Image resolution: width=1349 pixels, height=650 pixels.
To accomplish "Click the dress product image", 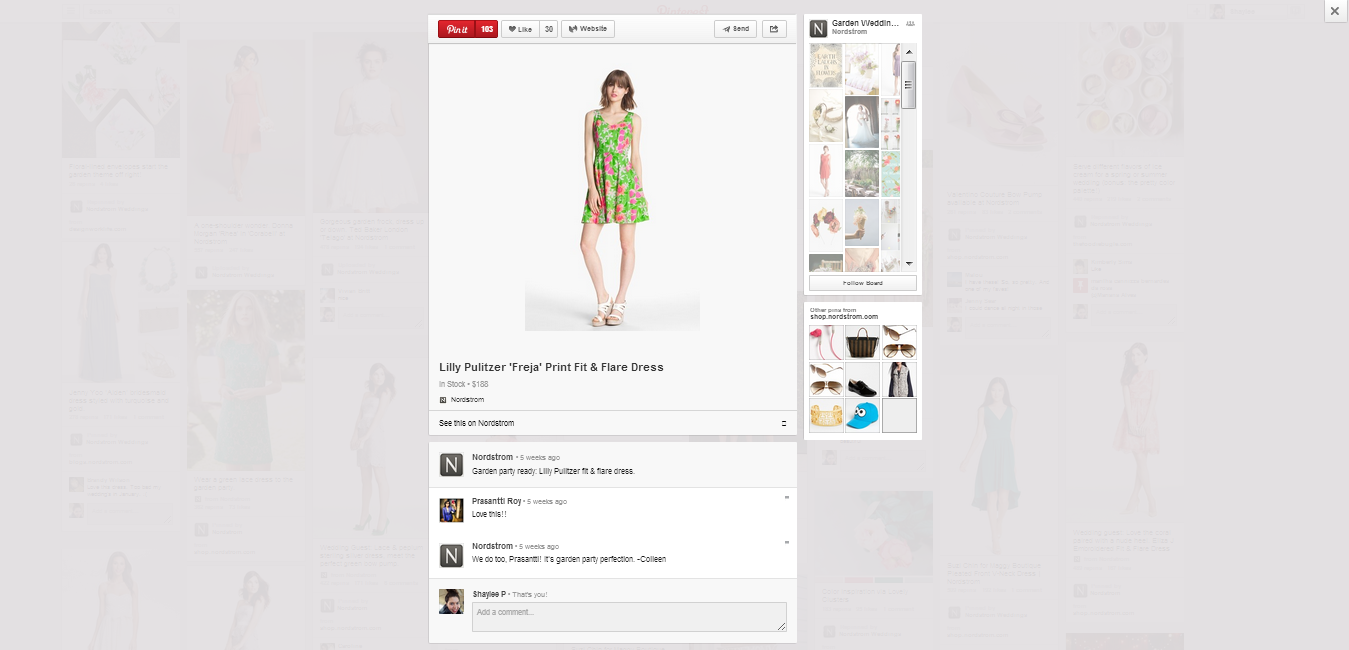I will 612,197.
